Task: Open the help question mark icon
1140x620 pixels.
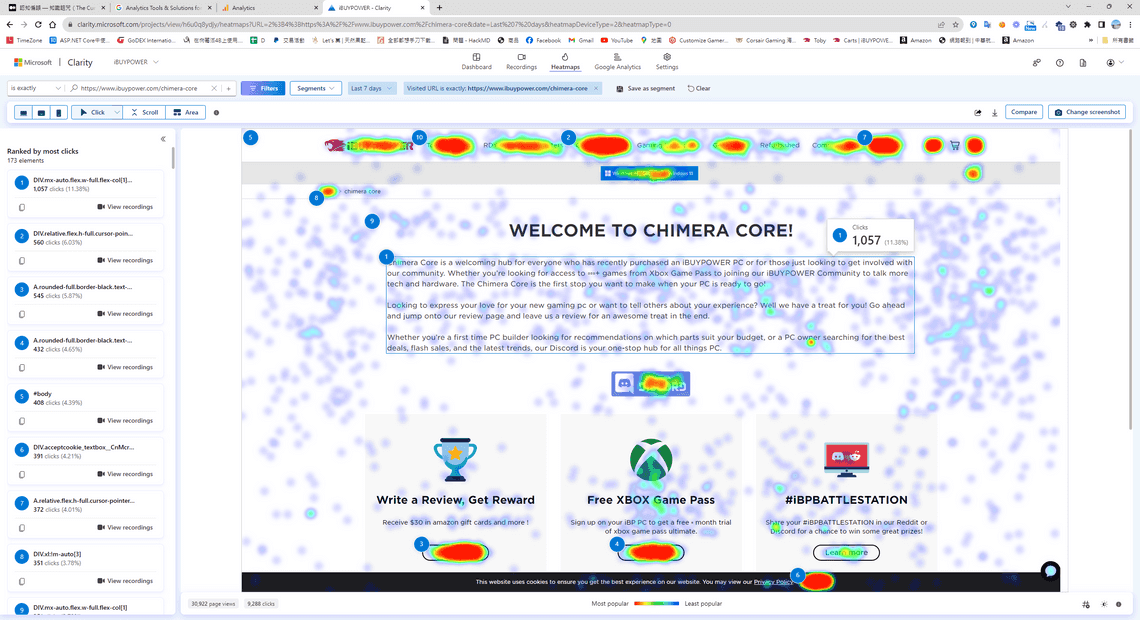Action: 1060,63
